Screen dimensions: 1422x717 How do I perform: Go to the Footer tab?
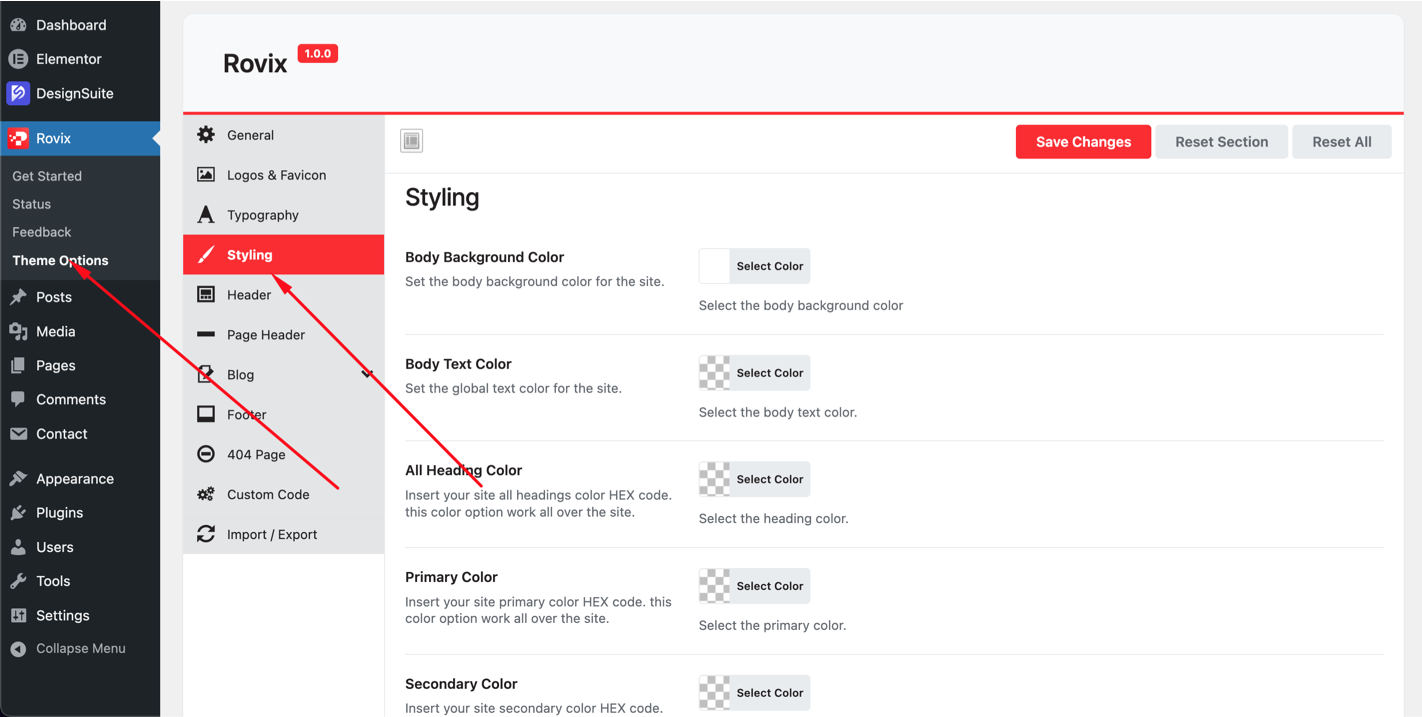(x=284, y=415)
